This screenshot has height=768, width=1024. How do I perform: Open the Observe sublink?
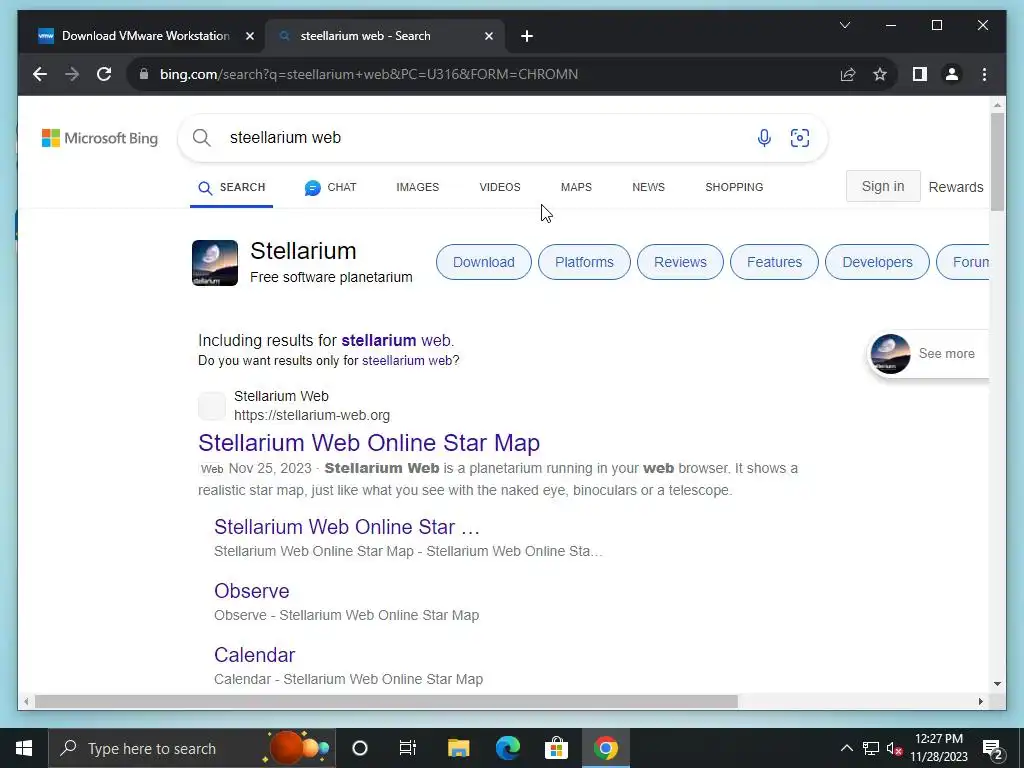pyautogui.click(x=251, y=591)
